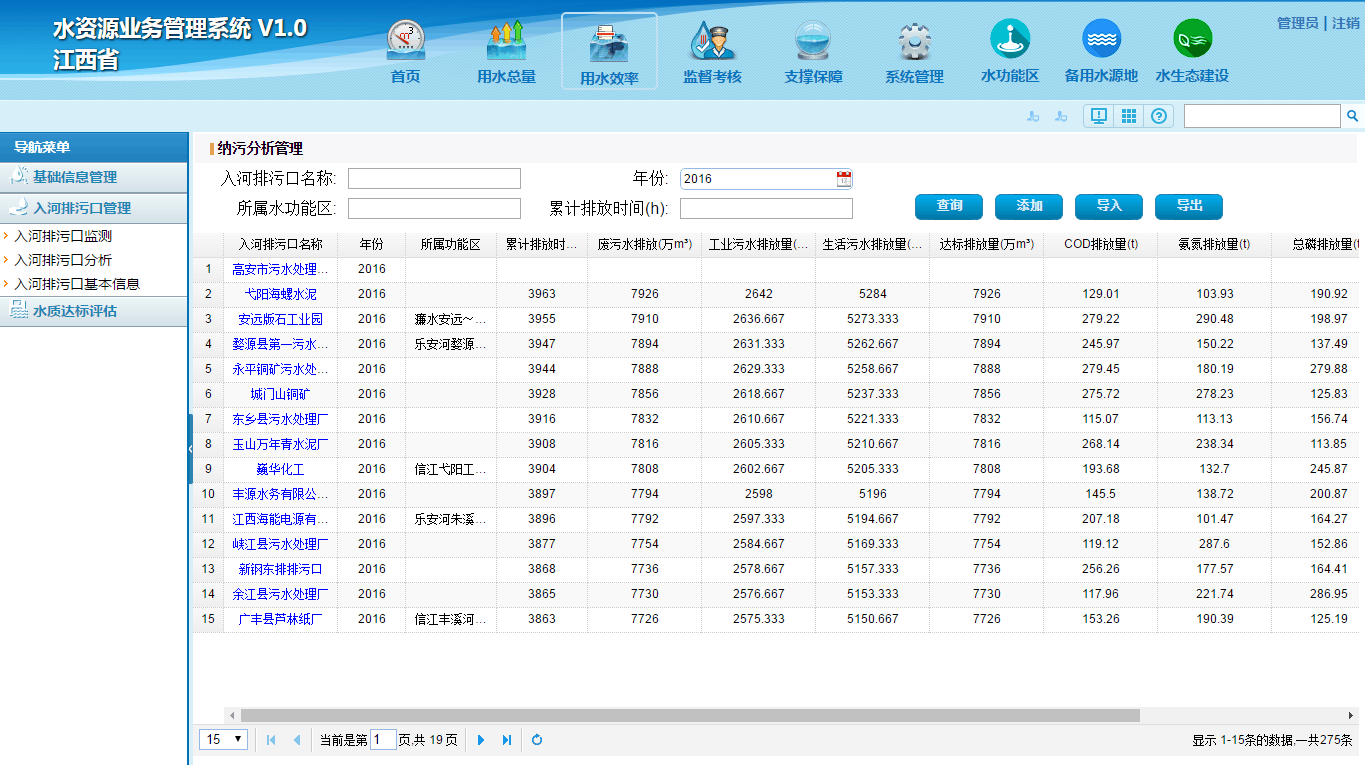Go to next page with forward arrow

[x=481, y=739]
